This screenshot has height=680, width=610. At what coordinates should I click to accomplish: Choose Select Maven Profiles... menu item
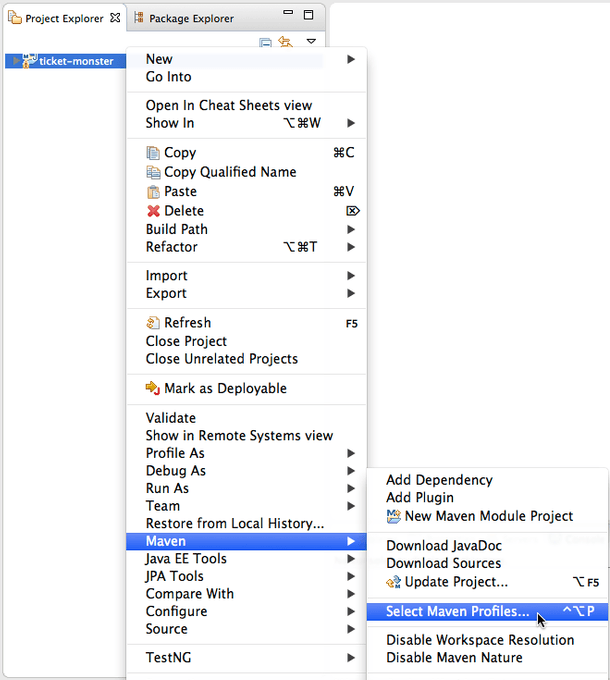coord(457,611)
